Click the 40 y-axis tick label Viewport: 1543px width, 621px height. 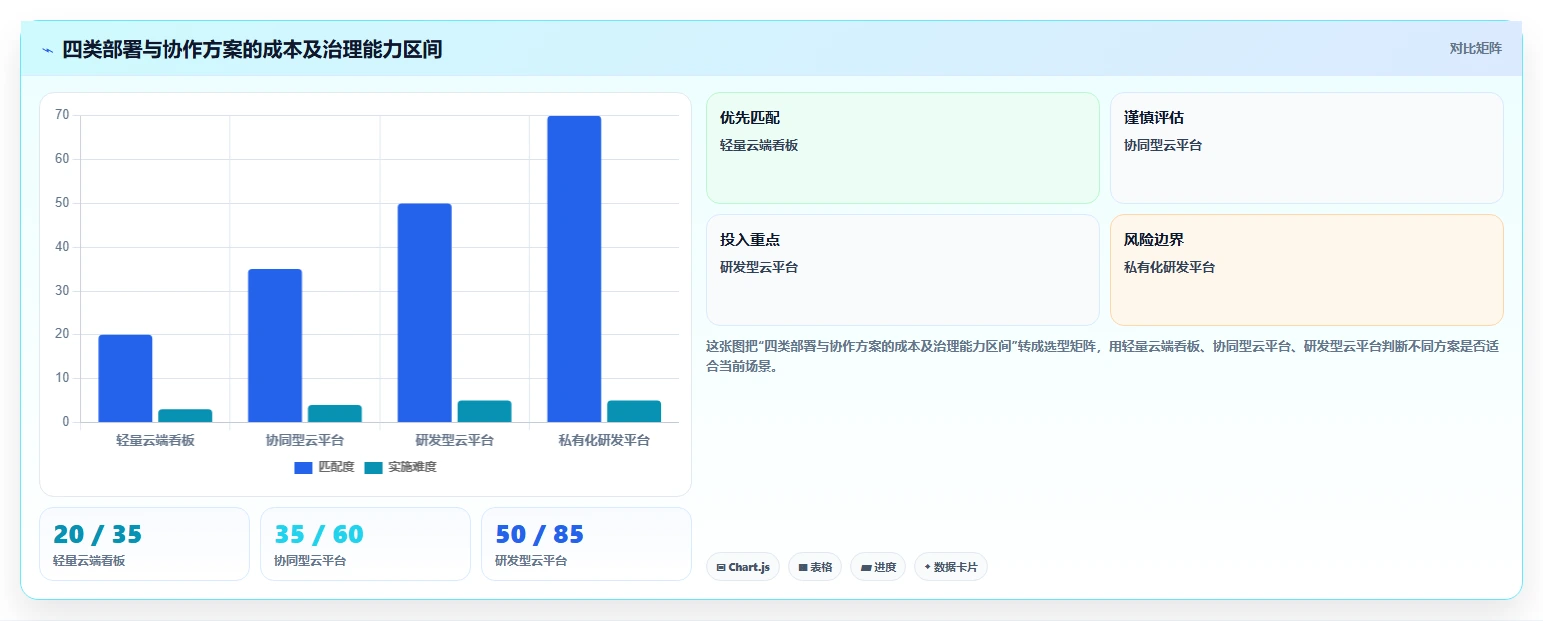click(62, 247)
